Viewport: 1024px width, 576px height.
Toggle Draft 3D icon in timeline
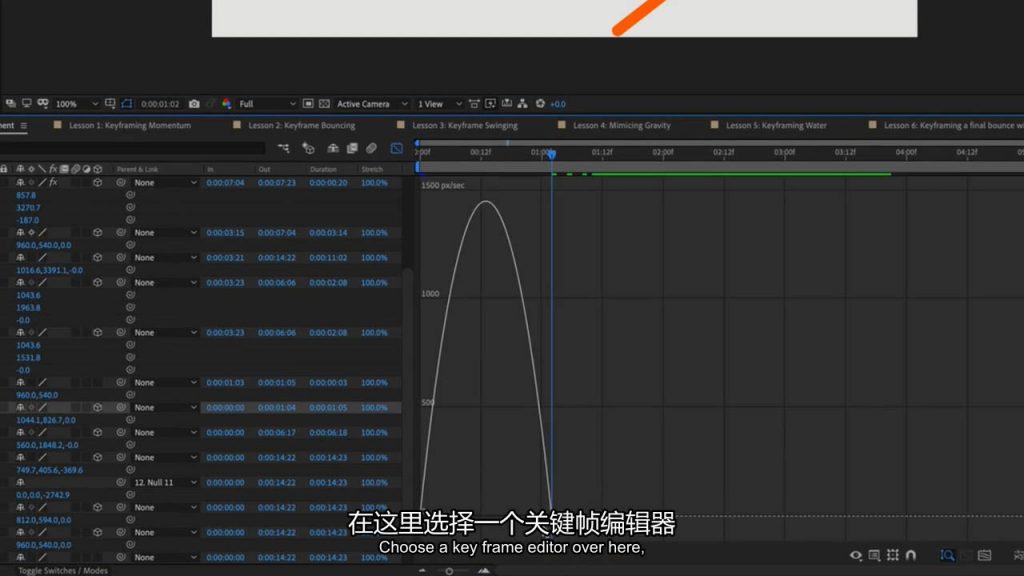[308, 149]
